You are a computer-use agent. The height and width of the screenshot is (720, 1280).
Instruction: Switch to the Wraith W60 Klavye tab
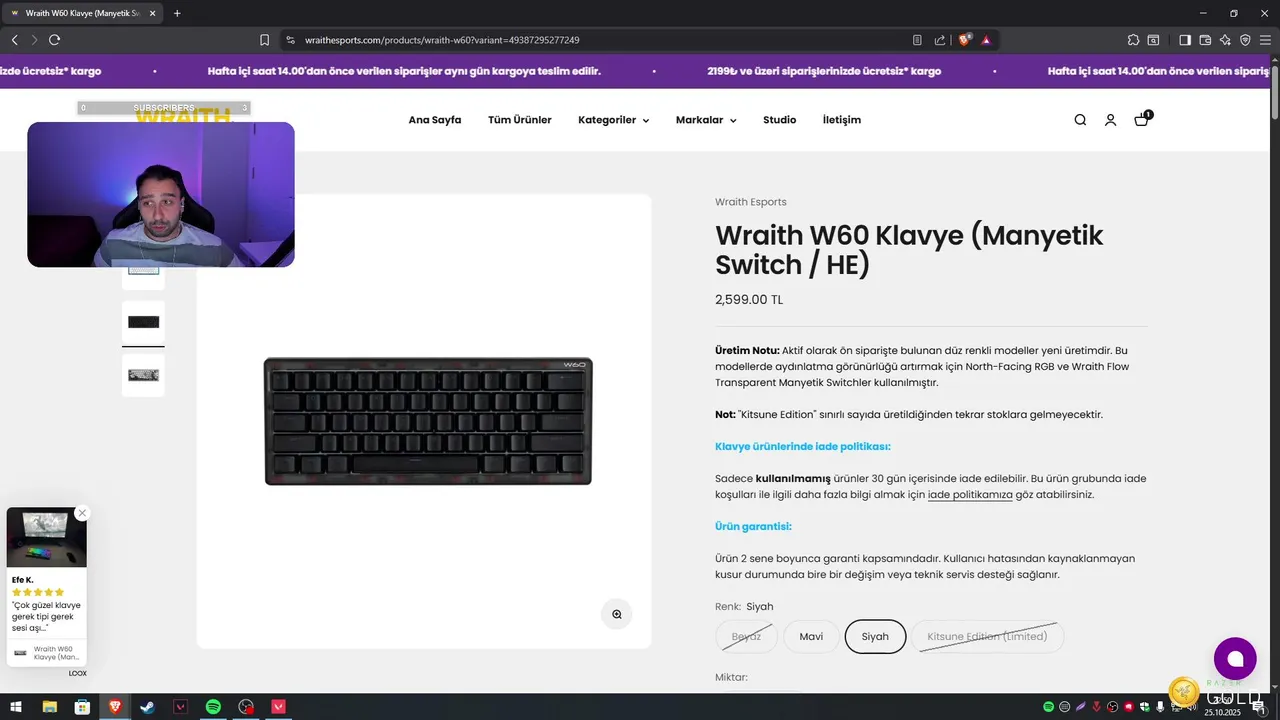click(x=82, y=13)
